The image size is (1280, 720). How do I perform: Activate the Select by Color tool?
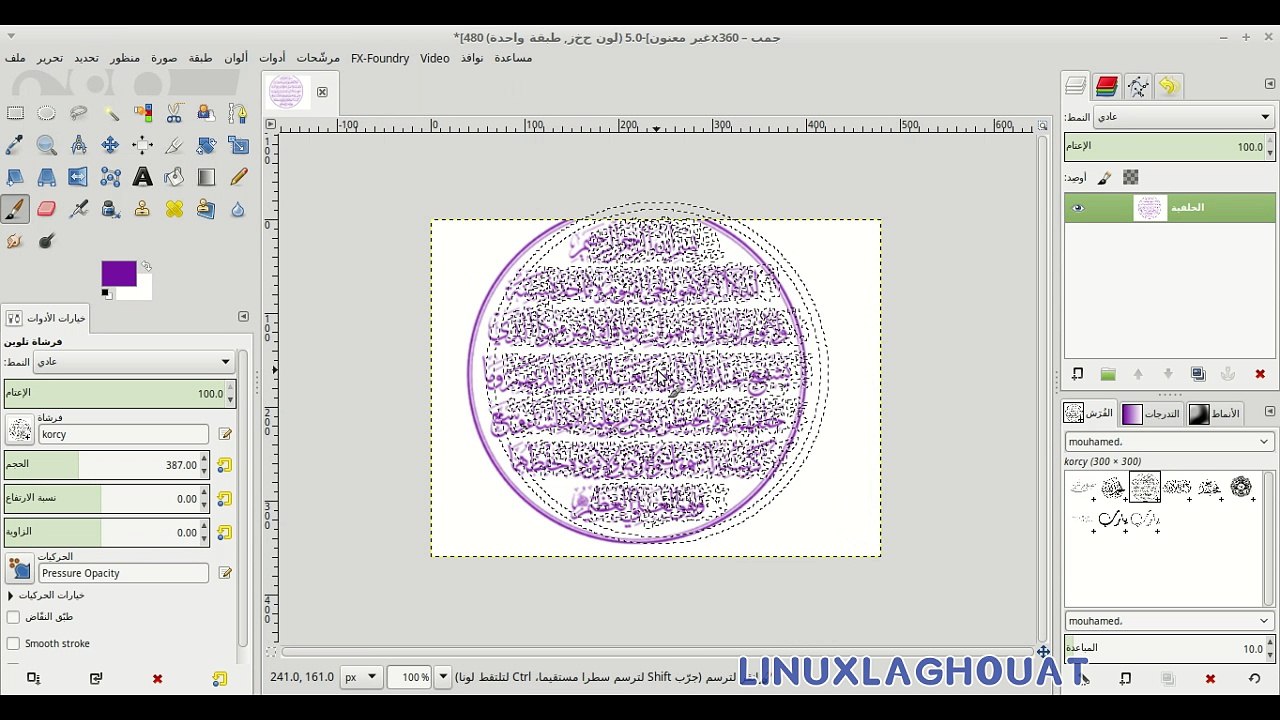(143, 113)
